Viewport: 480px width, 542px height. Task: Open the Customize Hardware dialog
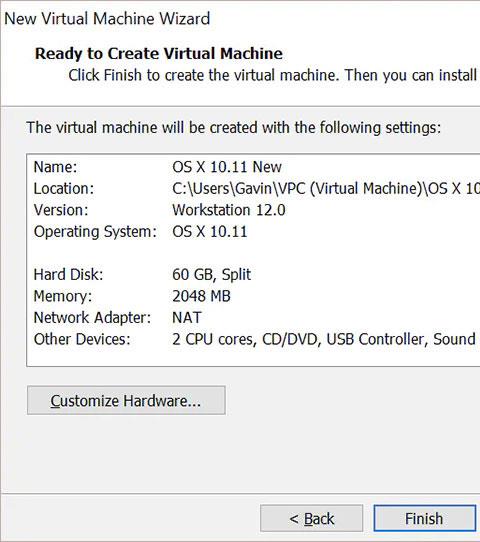pos(126,400)
